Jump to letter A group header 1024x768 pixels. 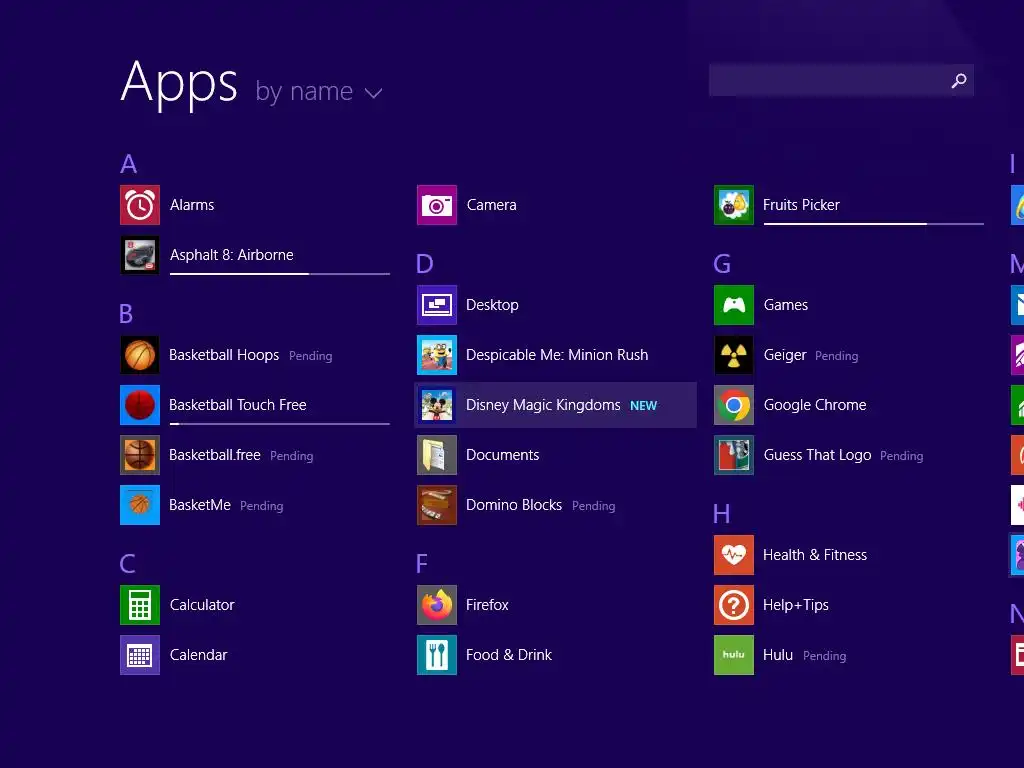(129, 164)
